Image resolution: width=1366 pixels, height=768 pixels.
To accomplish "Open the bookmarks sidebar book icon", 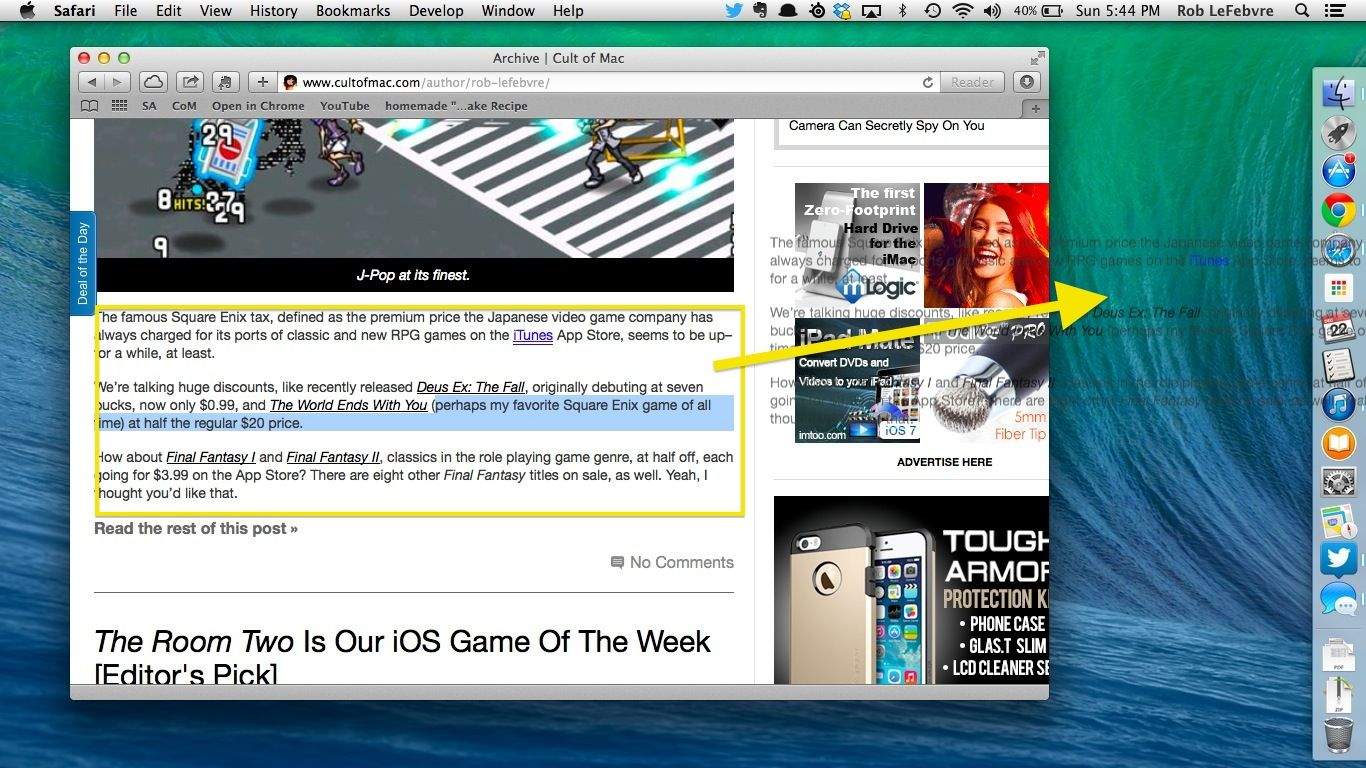I will pos(90,106).
